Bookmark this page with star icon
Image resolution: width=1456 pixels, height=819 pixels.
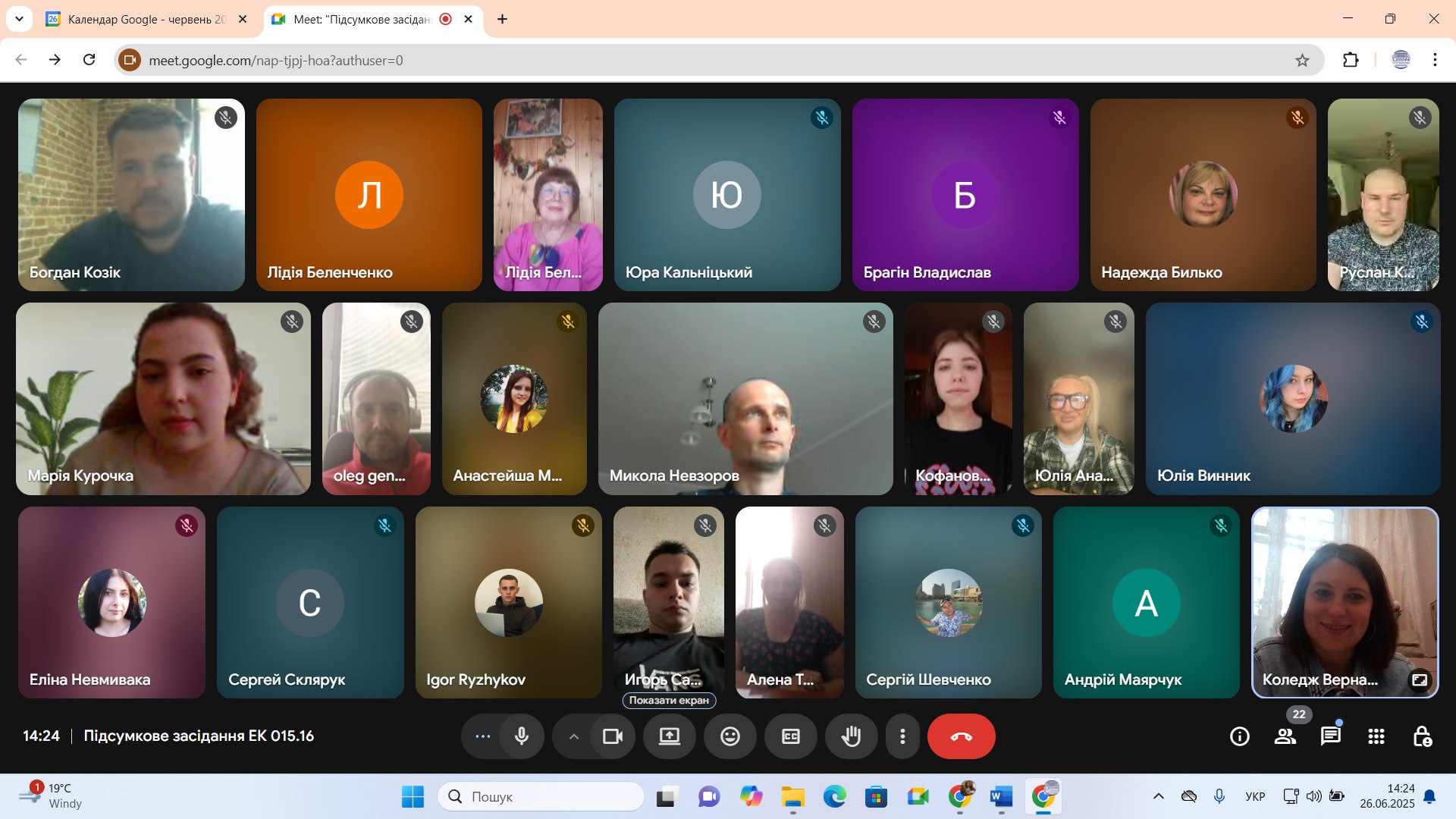tap(1302, 60)
